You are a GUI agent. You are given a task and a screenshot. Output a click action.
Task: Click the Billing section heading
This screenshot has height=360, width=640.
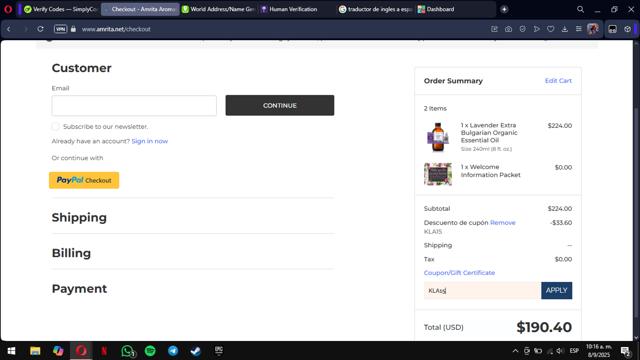click(x=71, y=253)
